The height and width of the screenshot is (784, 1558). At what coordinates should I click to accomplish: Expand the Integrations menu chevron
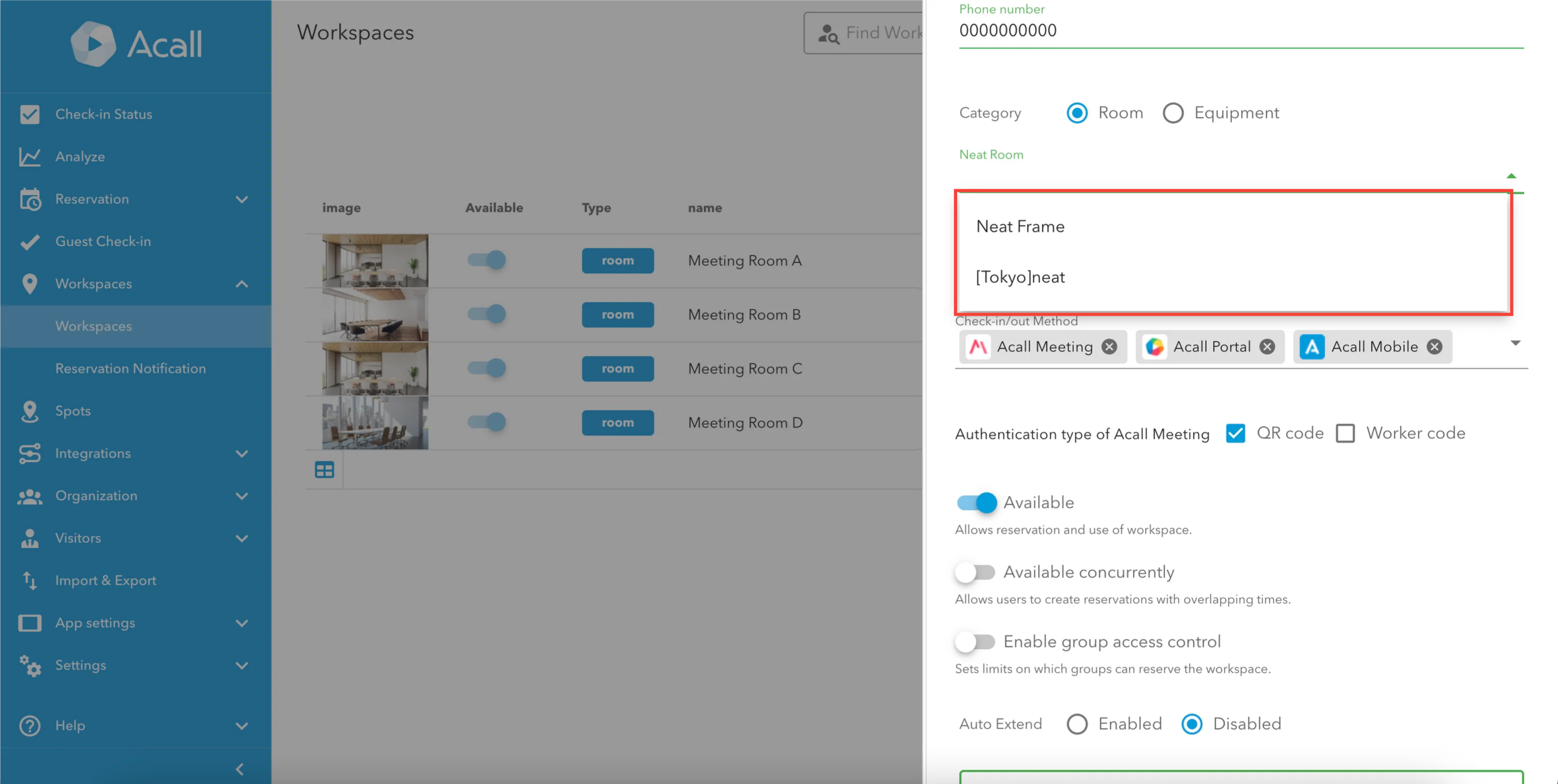pos(242,454)
